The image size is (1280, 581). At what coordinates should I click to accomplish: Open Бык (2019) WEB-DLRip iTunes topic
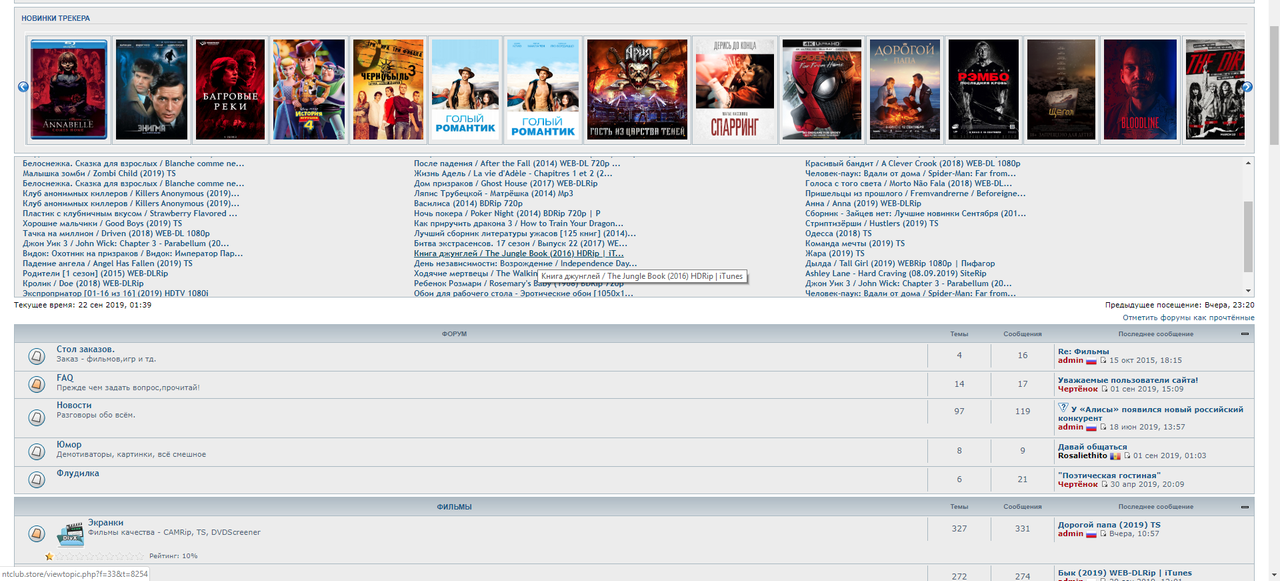click(1125, 573)
